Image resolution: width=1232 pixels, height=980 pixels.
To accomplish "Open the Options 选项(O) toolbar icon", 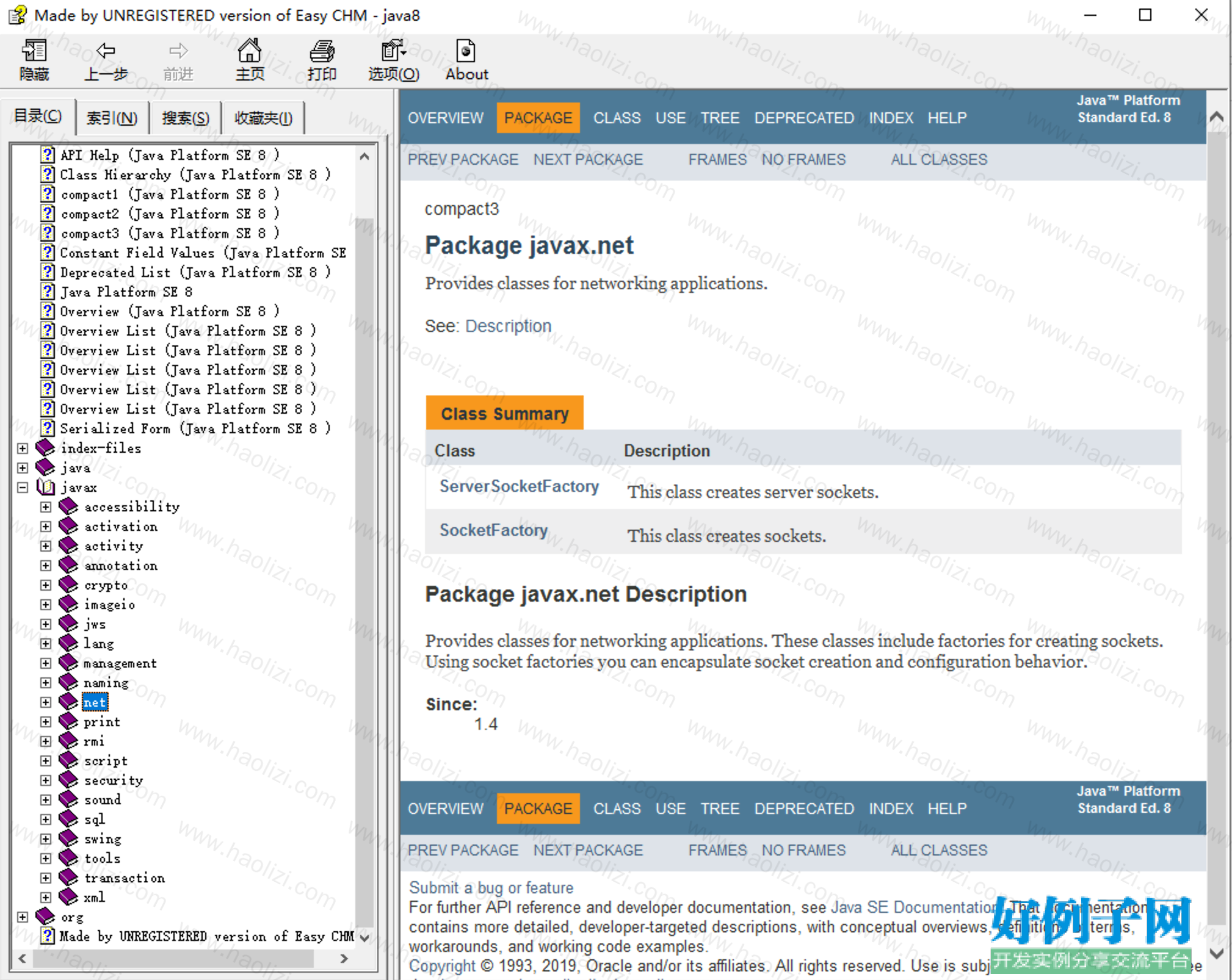I will point(393,51).
